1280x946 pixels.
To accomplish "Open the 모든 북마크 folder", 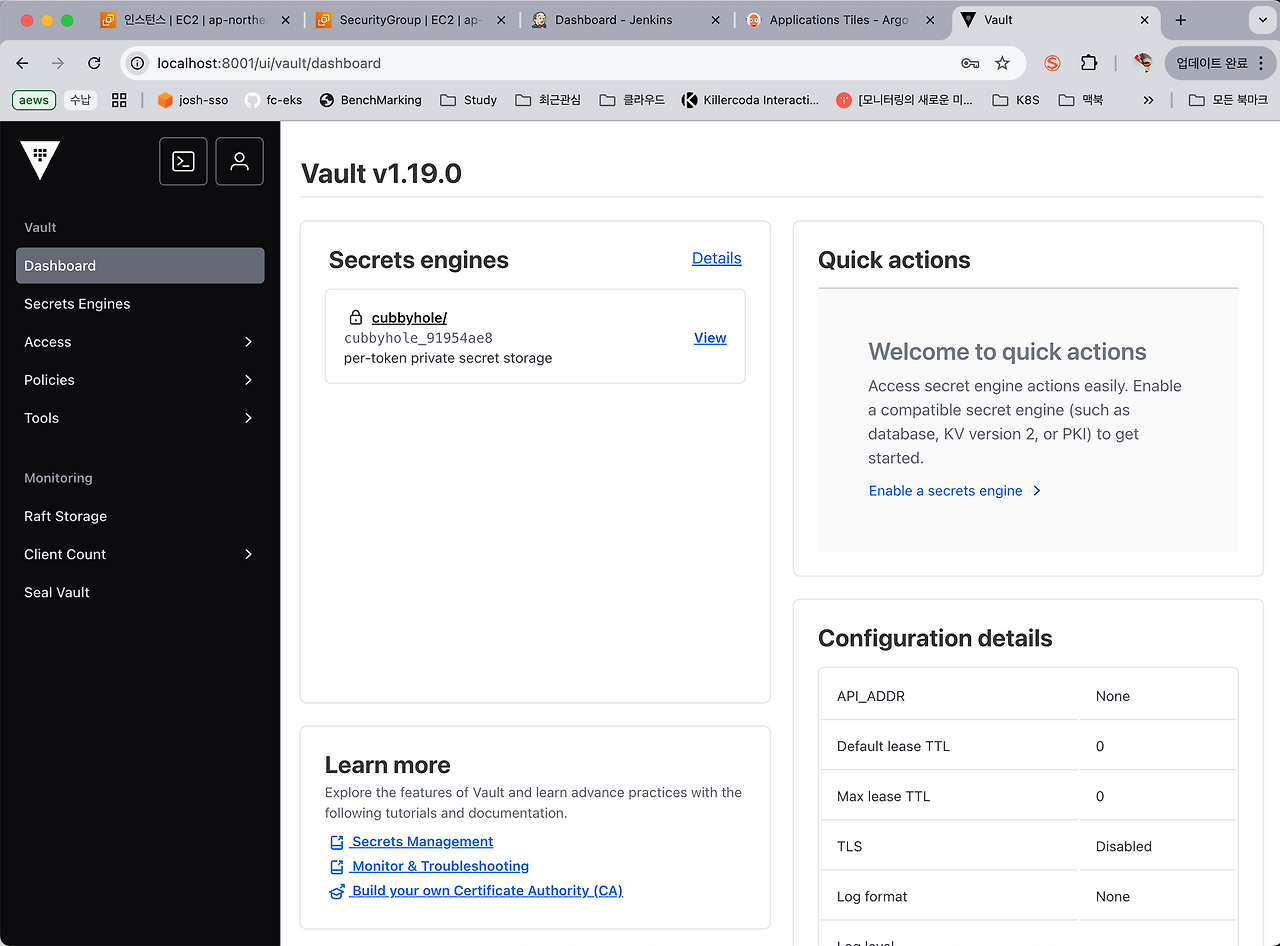I will click(1229, 100).
